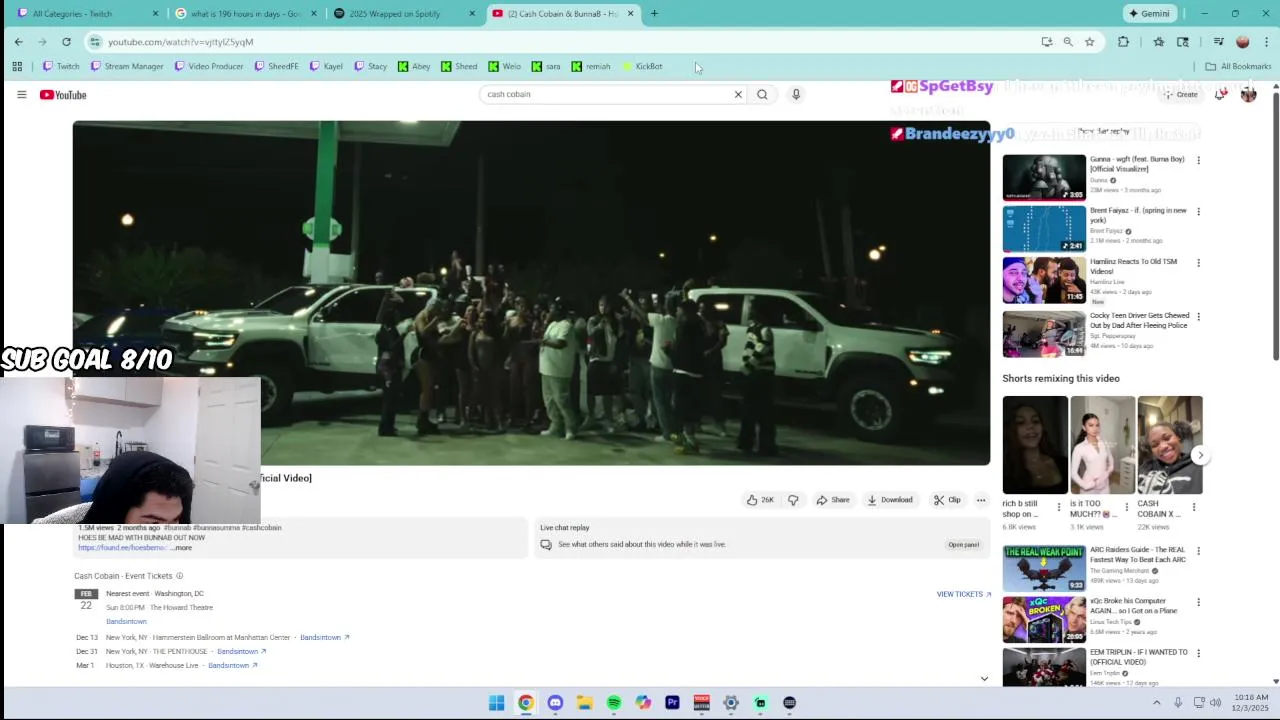Image resolution: width=1280 pixels, height=720 pixels.
Task: Open the All Bookmarks folder
Action: click(1238, 66)
